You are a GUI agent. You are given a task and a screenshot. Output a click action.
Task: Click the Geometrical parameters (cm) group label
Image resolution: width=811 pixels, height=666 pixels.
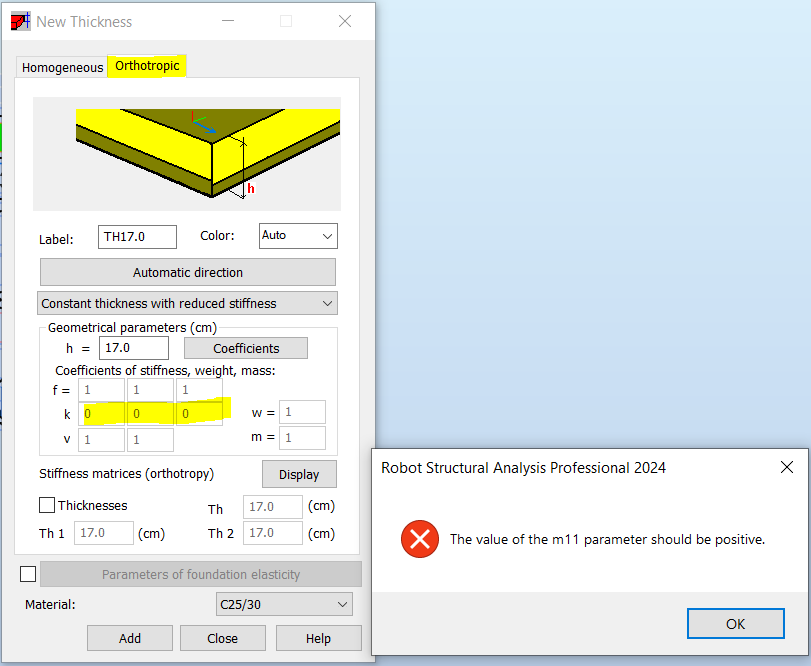(x=132, y=328)
